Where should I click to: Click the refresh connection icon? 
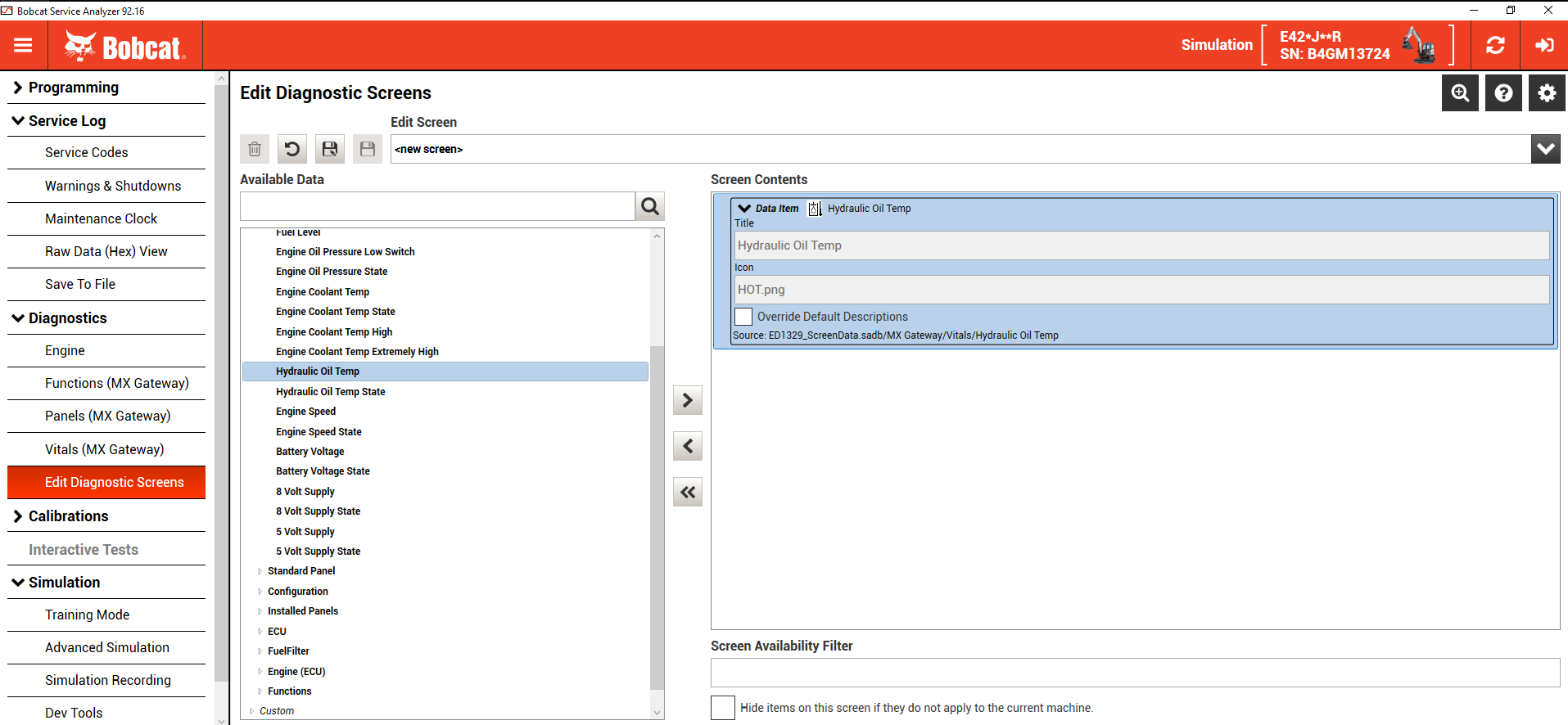pos(1495,46)
